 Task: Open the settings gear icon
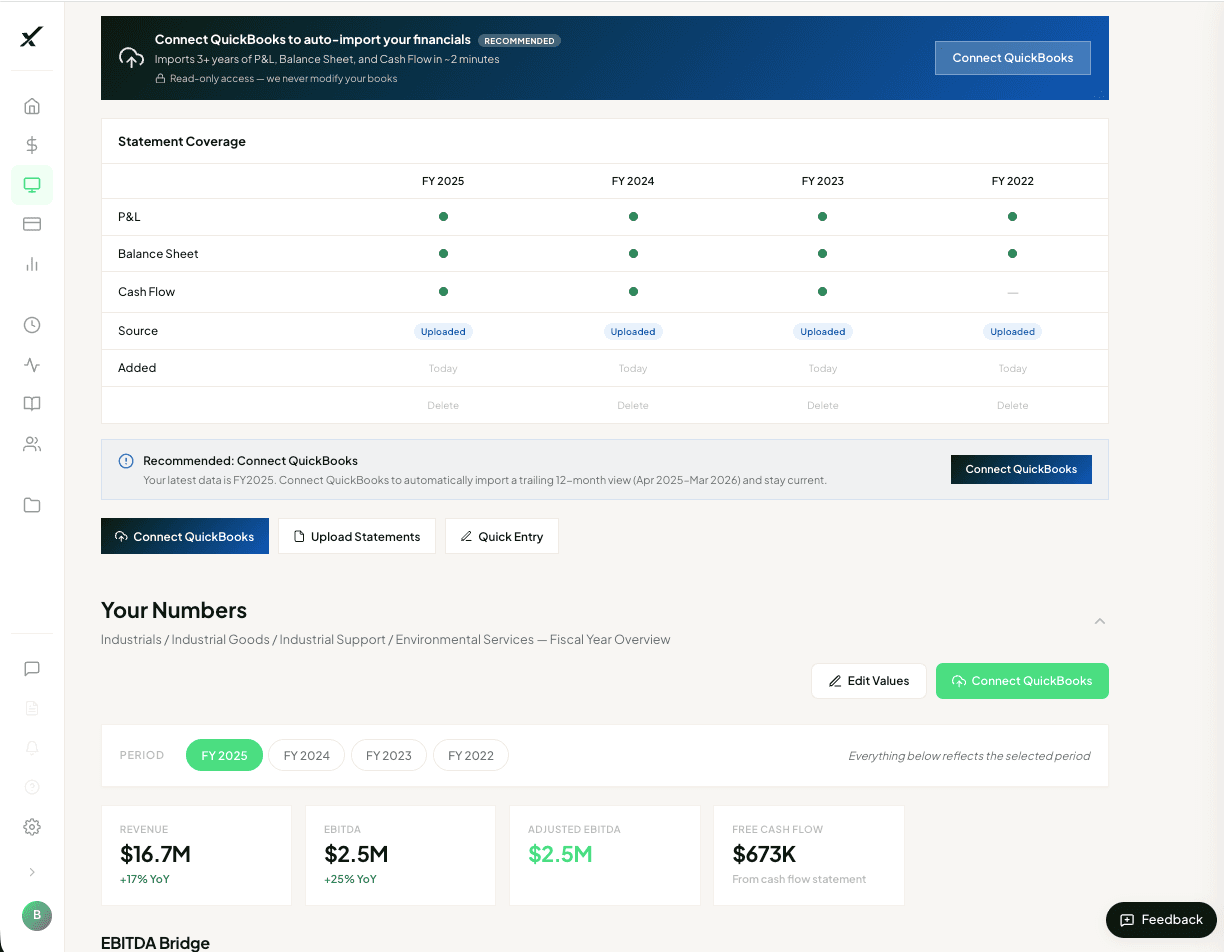tap(31, 826)
